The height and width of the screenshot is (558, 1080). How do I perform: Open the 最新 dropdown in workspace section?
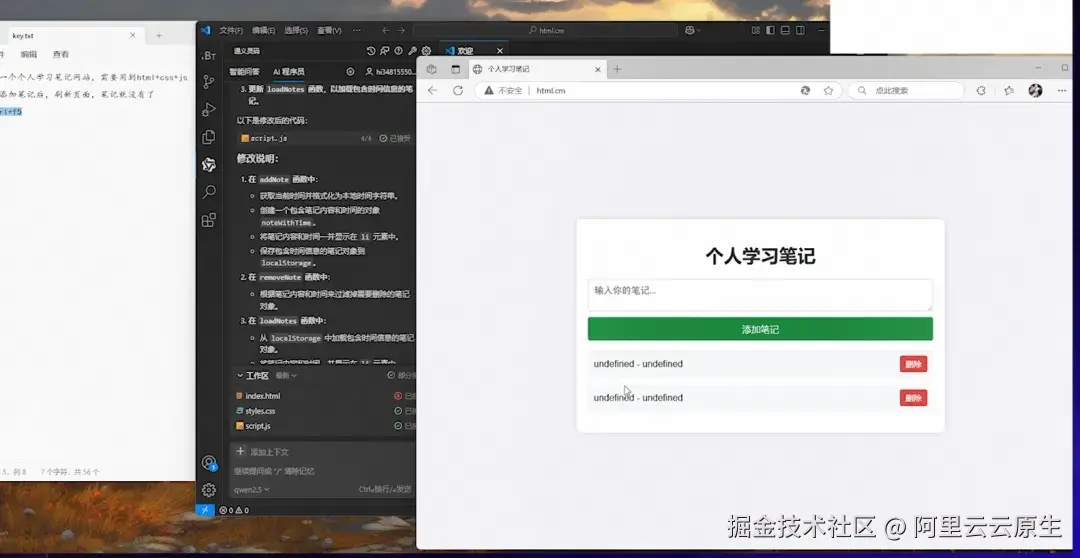pos(286,375)
